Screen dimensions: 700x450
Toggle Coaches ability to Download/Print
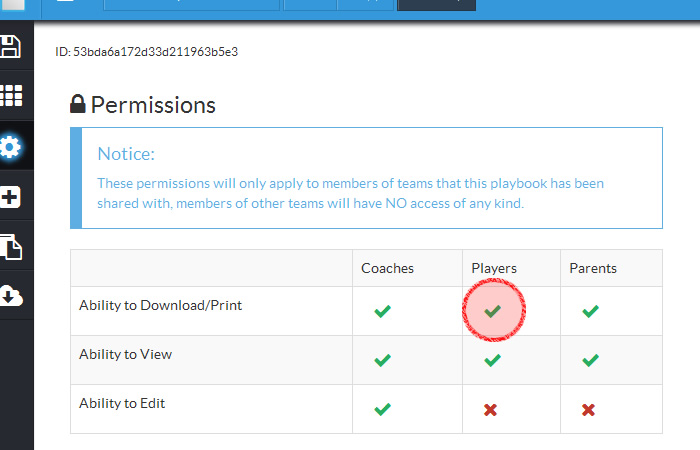tap(382, 312)
